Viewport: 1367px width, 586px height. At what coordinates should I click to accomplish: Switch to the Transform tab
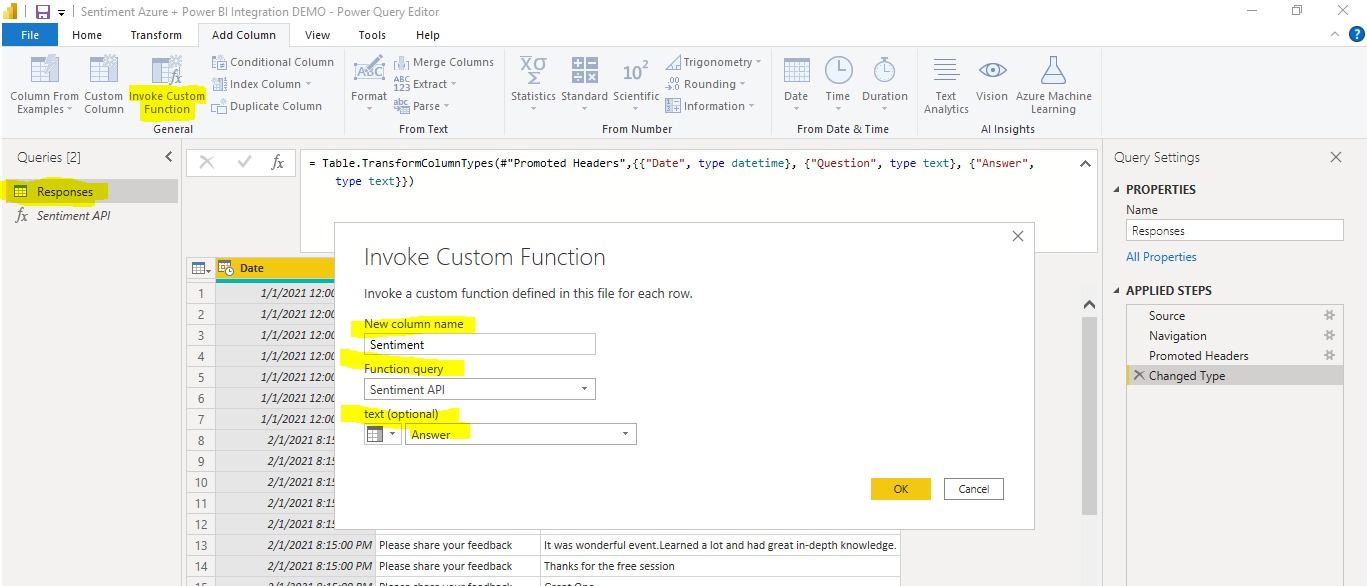[156, 35]
